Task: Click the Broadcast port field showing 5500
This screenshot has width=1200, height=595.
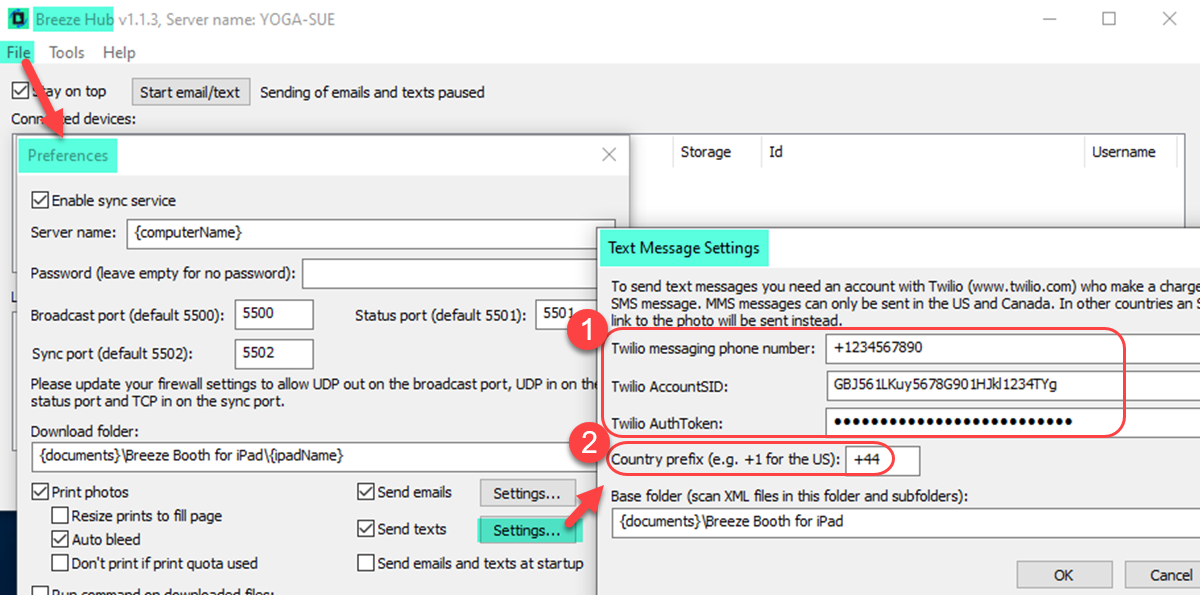Action: [274, 314]
